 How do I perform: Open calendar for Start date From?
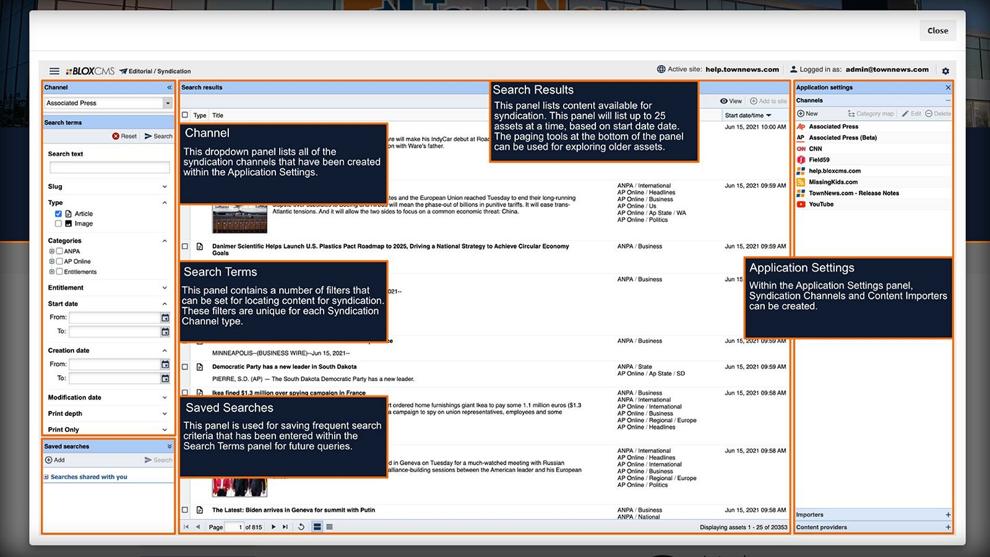point(165,318)
